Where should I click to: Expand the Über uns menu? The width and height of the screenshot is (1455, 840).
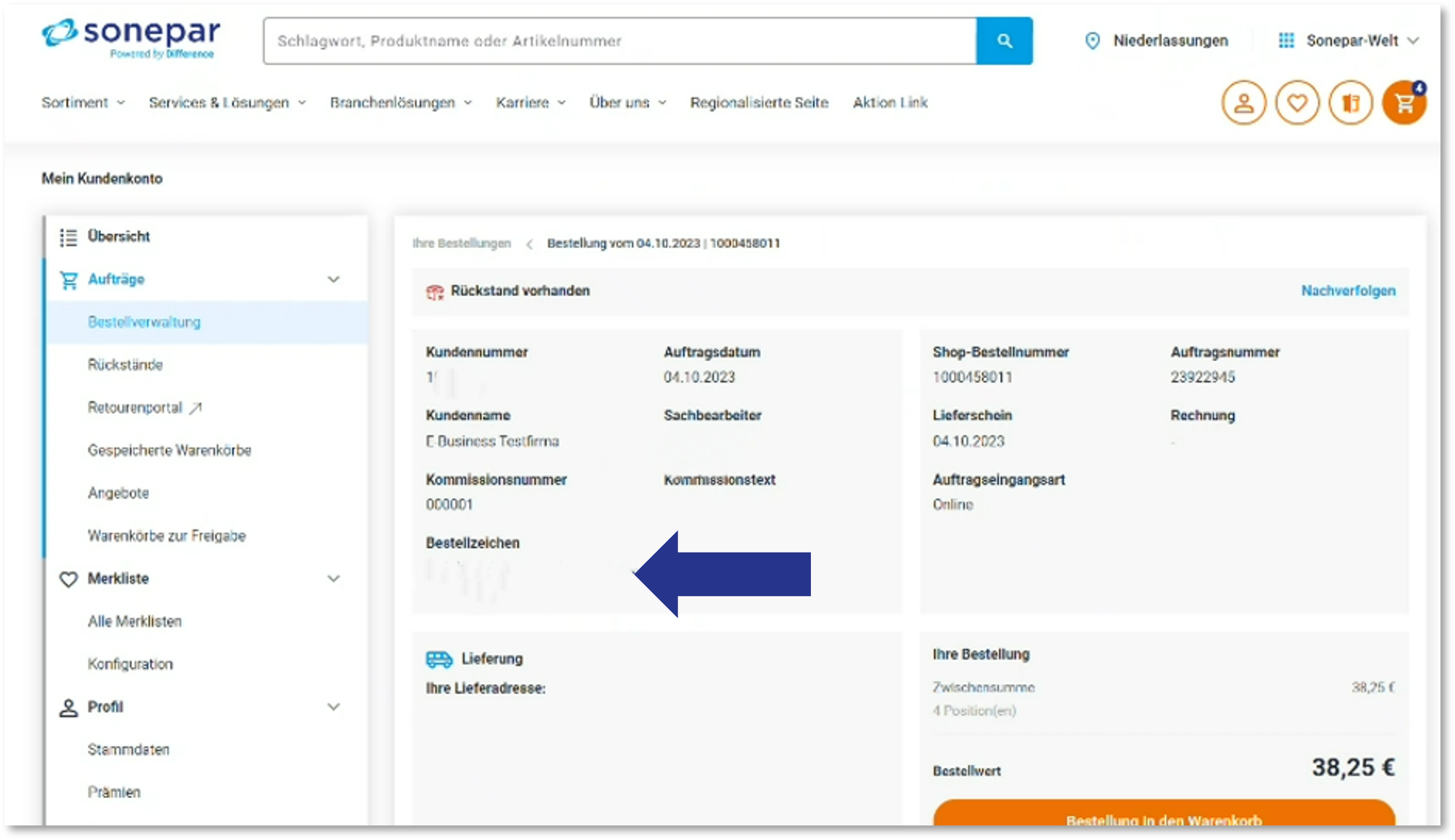coord(628,103)
